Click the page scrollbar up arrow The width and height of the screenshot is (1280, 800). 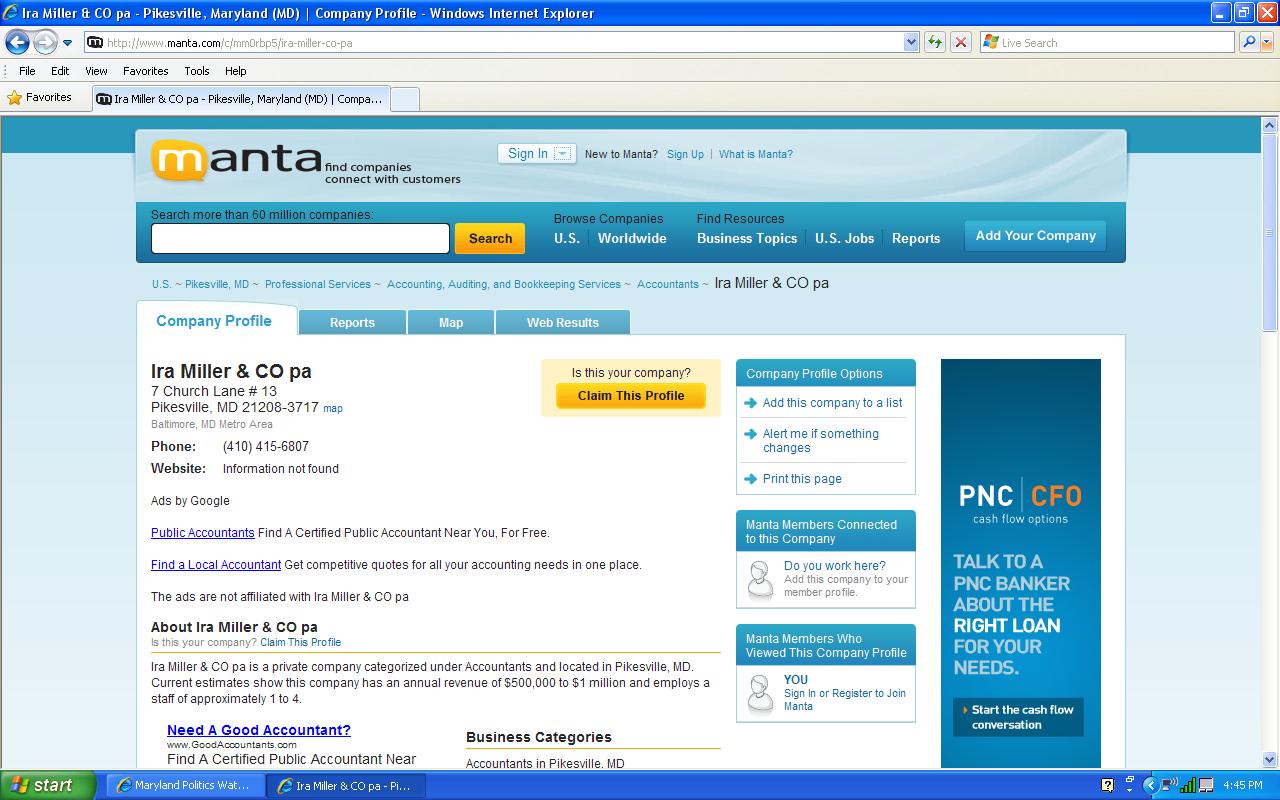point(1270,126)
